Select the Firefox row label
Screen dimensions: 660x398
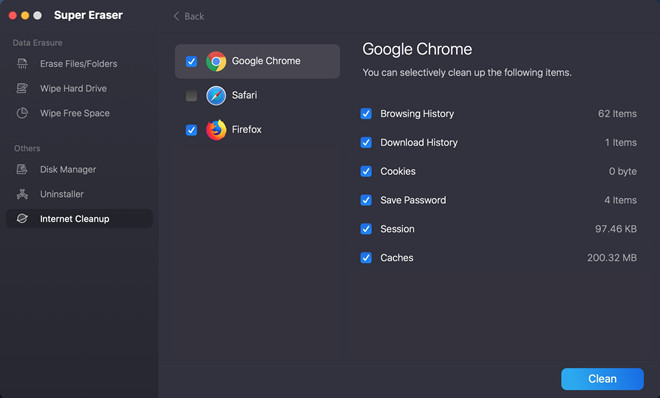(x=247, y=129)
